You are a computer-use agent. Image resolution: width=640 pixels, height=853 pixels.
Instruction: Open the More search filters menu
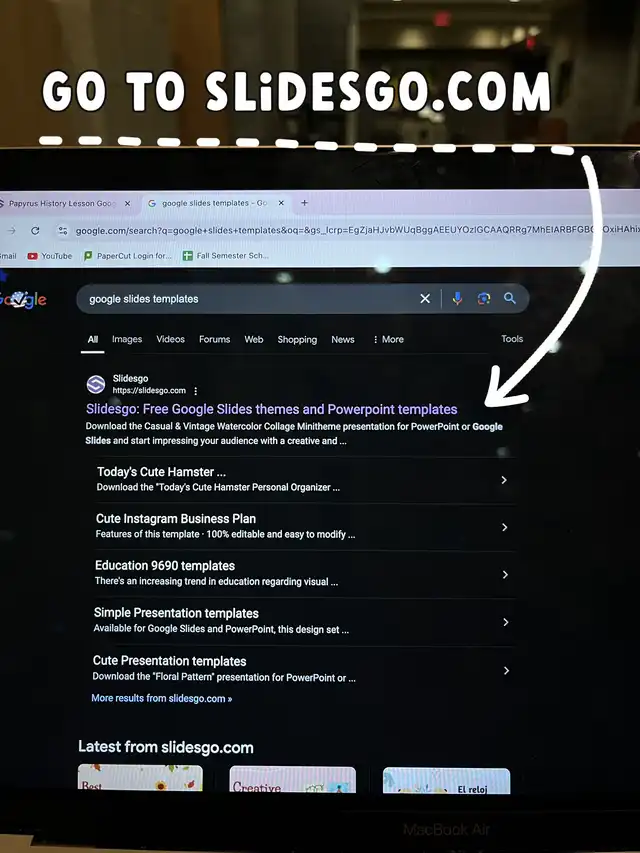click(x=388, y=339)
